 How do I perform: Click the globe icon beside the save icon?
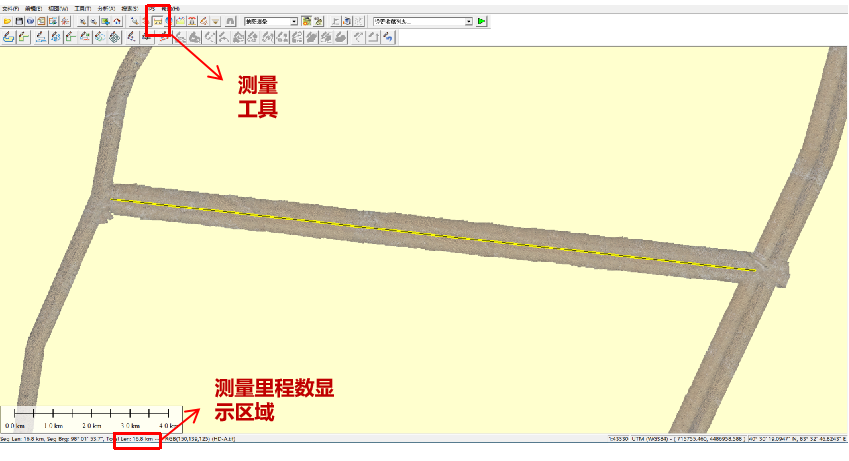coord(30,21)
